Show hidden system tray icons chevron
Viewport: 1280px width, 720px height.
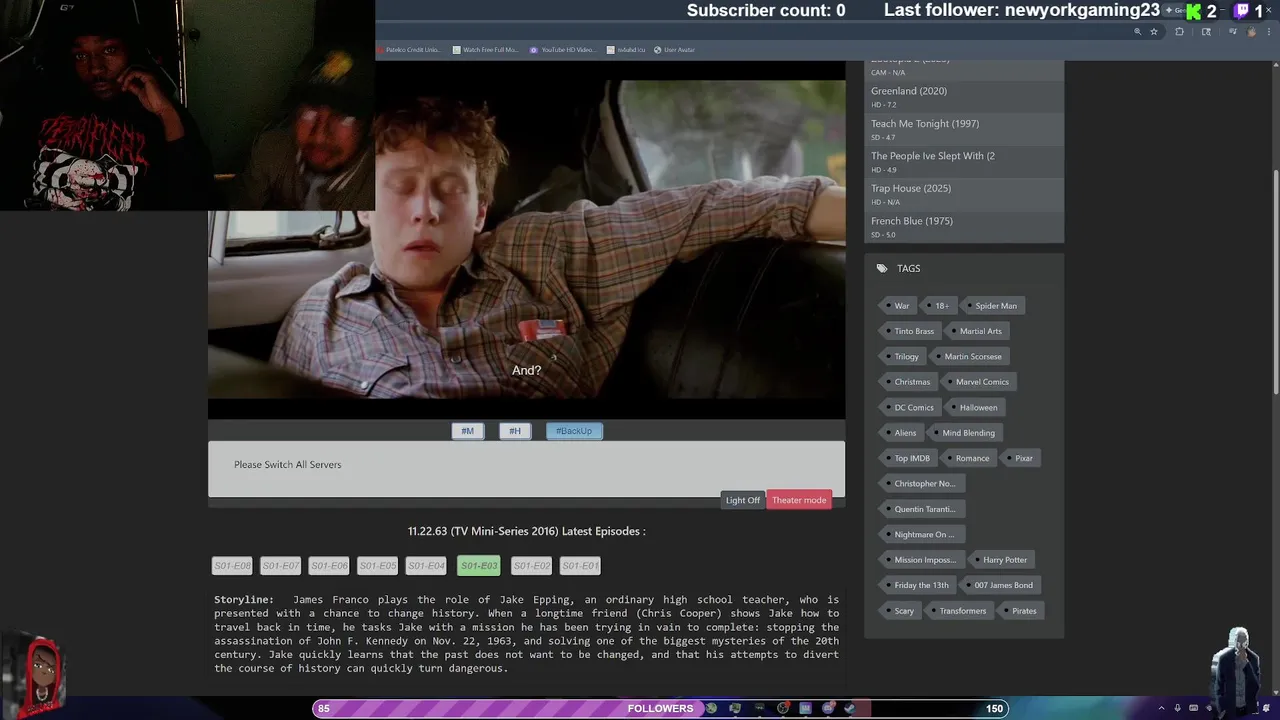coord(1161,708)
